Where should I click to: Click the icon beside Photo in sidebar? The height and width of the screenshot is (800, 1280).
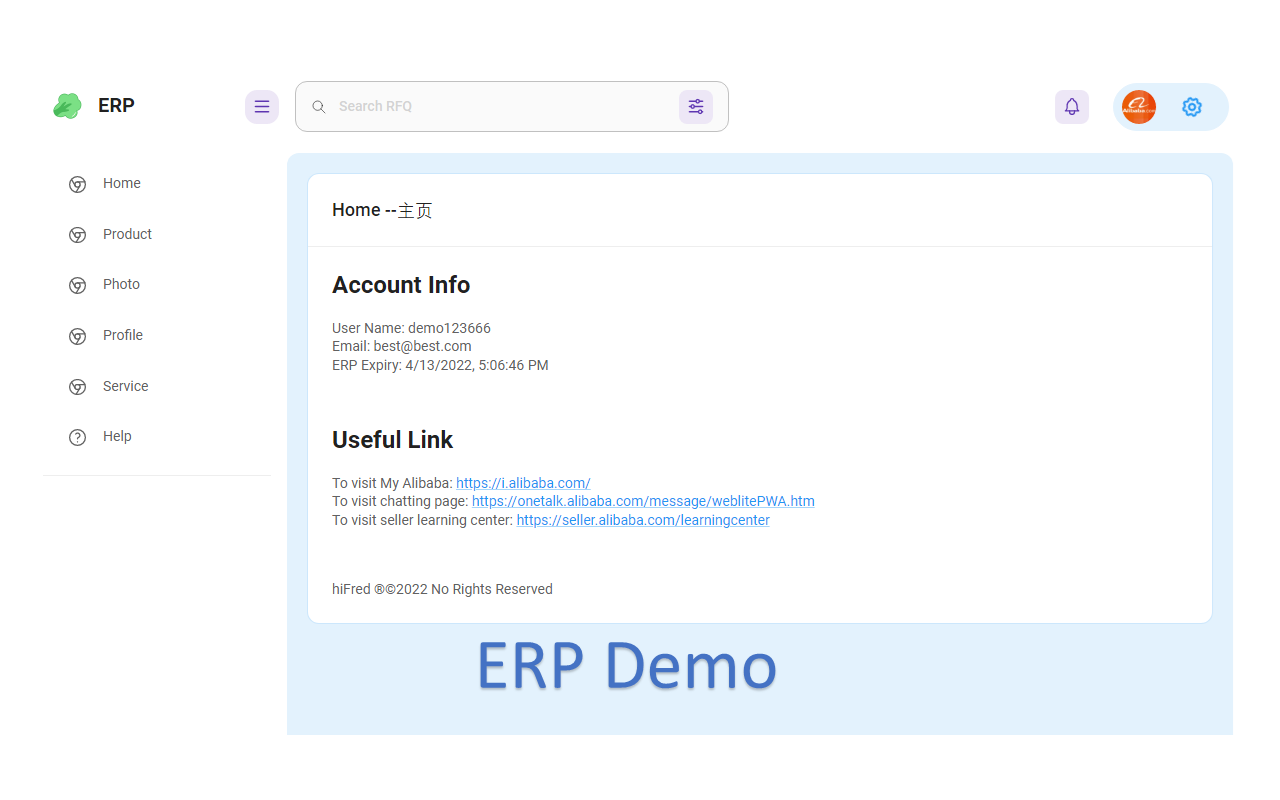(77, 285)
